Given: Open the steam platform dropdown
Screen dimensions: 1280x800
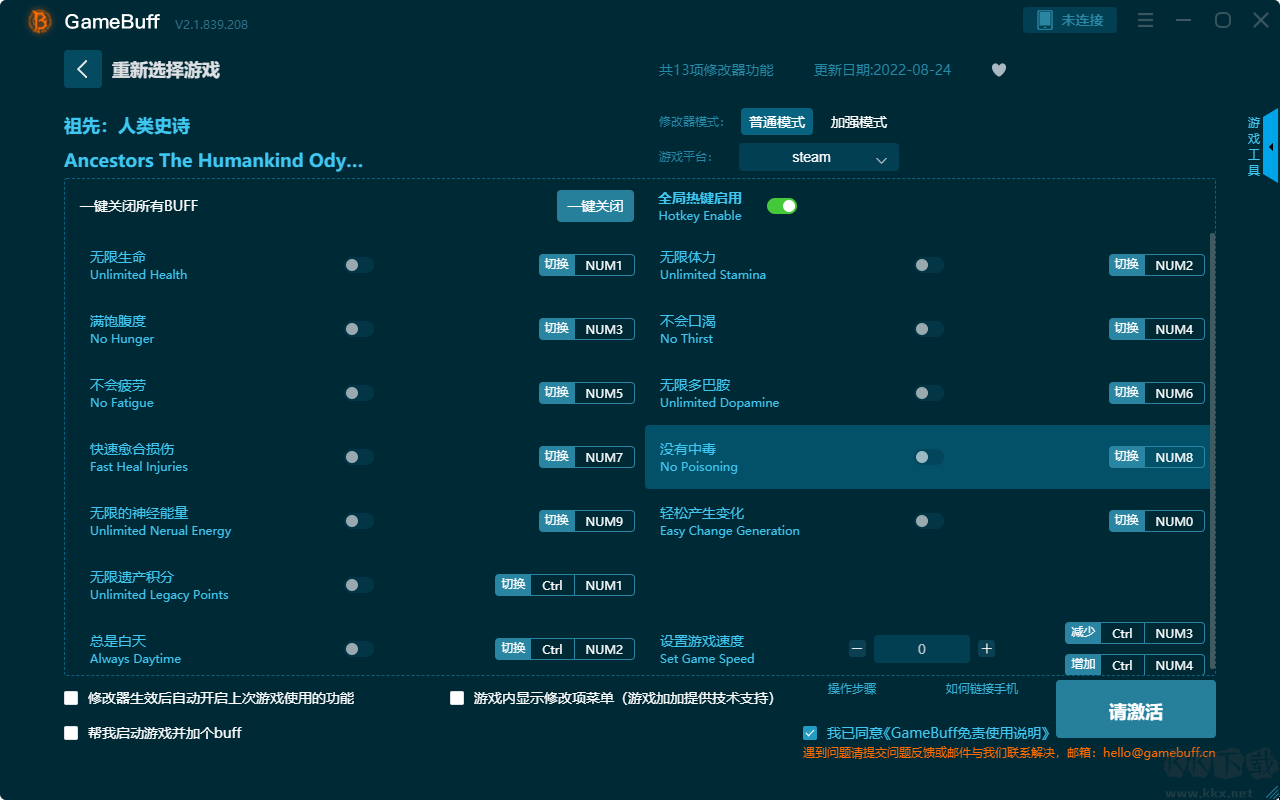Looking at the screenshot, I should tap(818, 157).
